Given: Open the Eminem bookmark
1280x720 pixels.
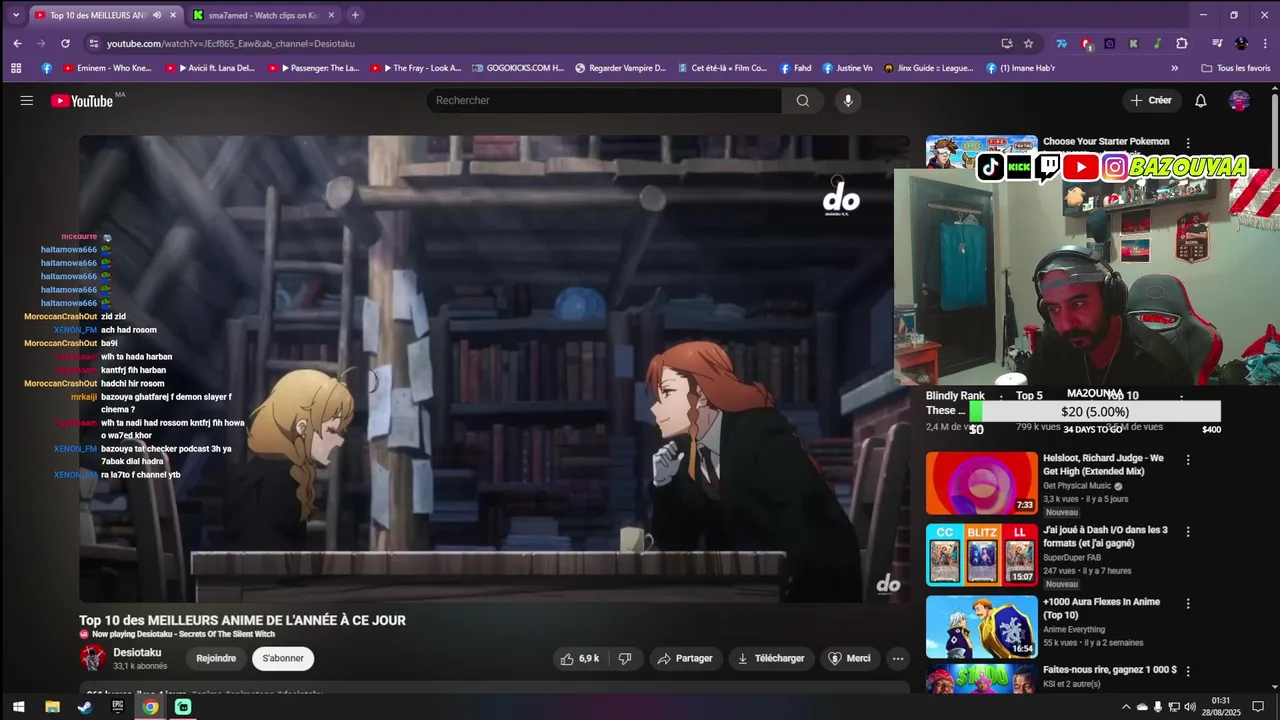Looking at the screenshot, I should tap(107, 68).
